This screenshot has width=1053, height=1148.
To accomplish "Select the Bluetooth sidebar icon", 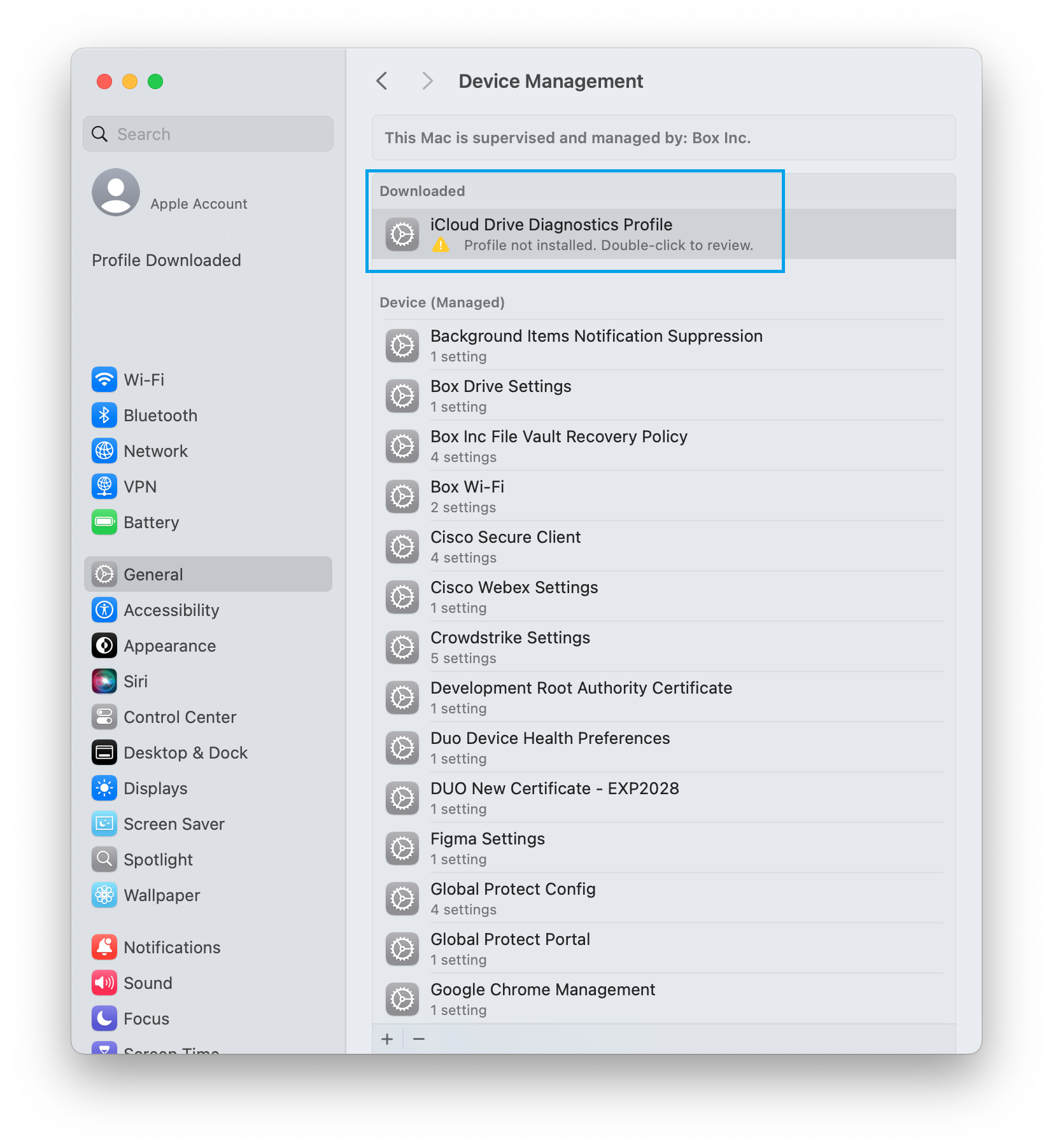I will [104, 416].
